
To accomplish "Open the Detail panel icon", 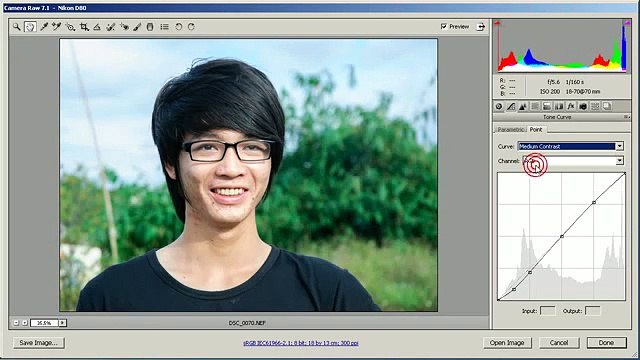I will 523,107.
